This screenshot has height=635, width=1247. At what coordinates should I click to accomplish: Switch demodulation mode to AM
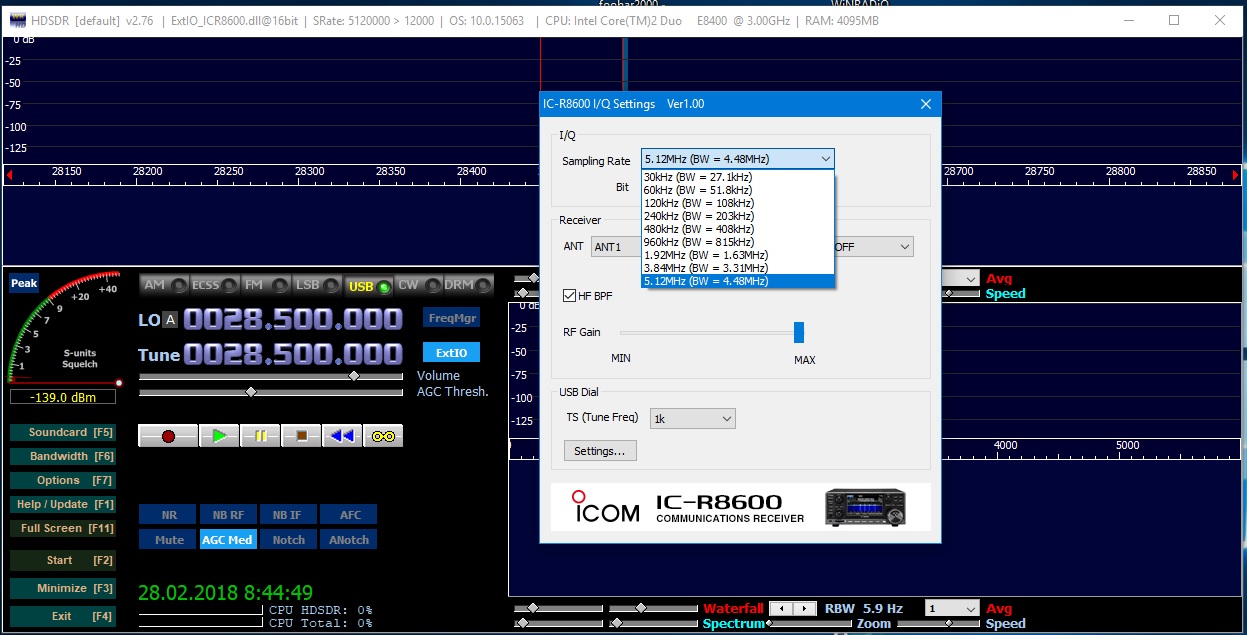point(165,285)
